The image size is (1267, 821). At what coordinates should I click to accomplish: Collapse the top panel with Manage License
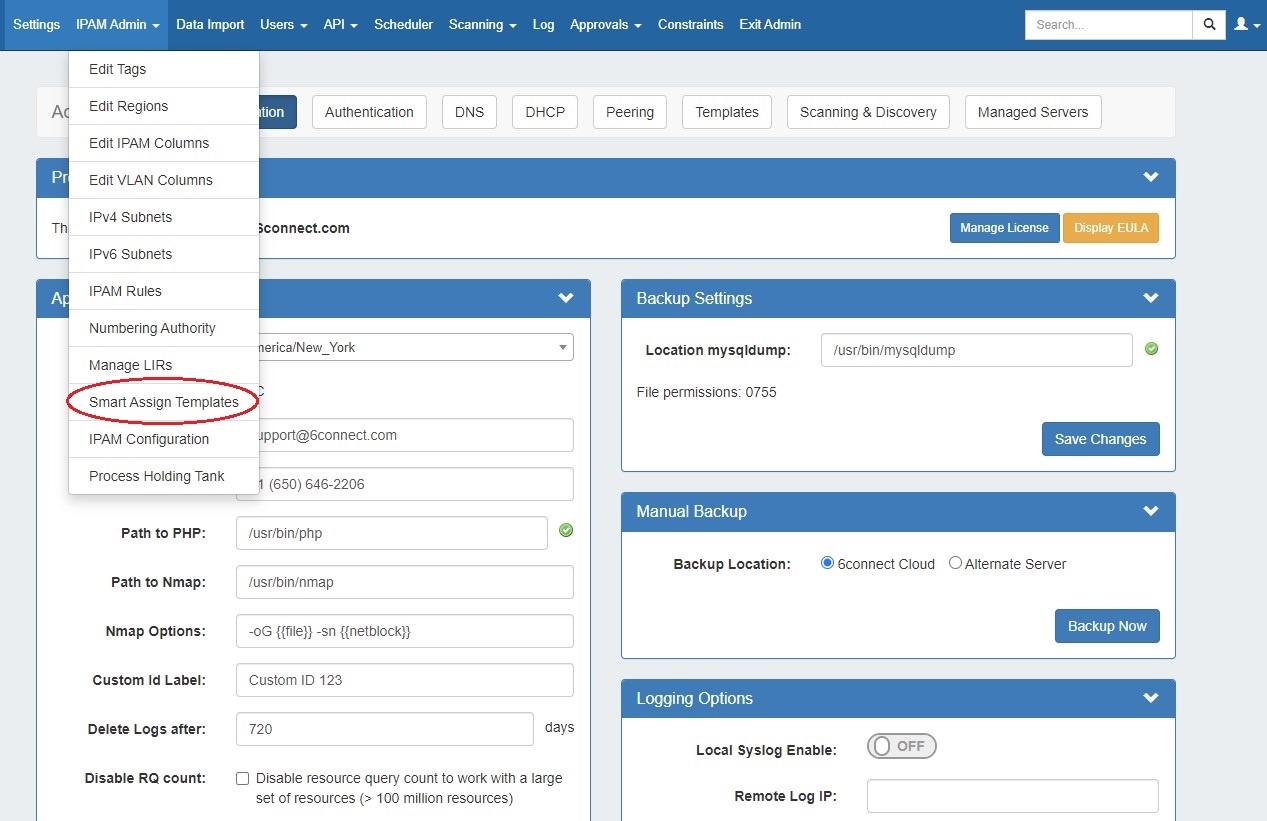1151,177
